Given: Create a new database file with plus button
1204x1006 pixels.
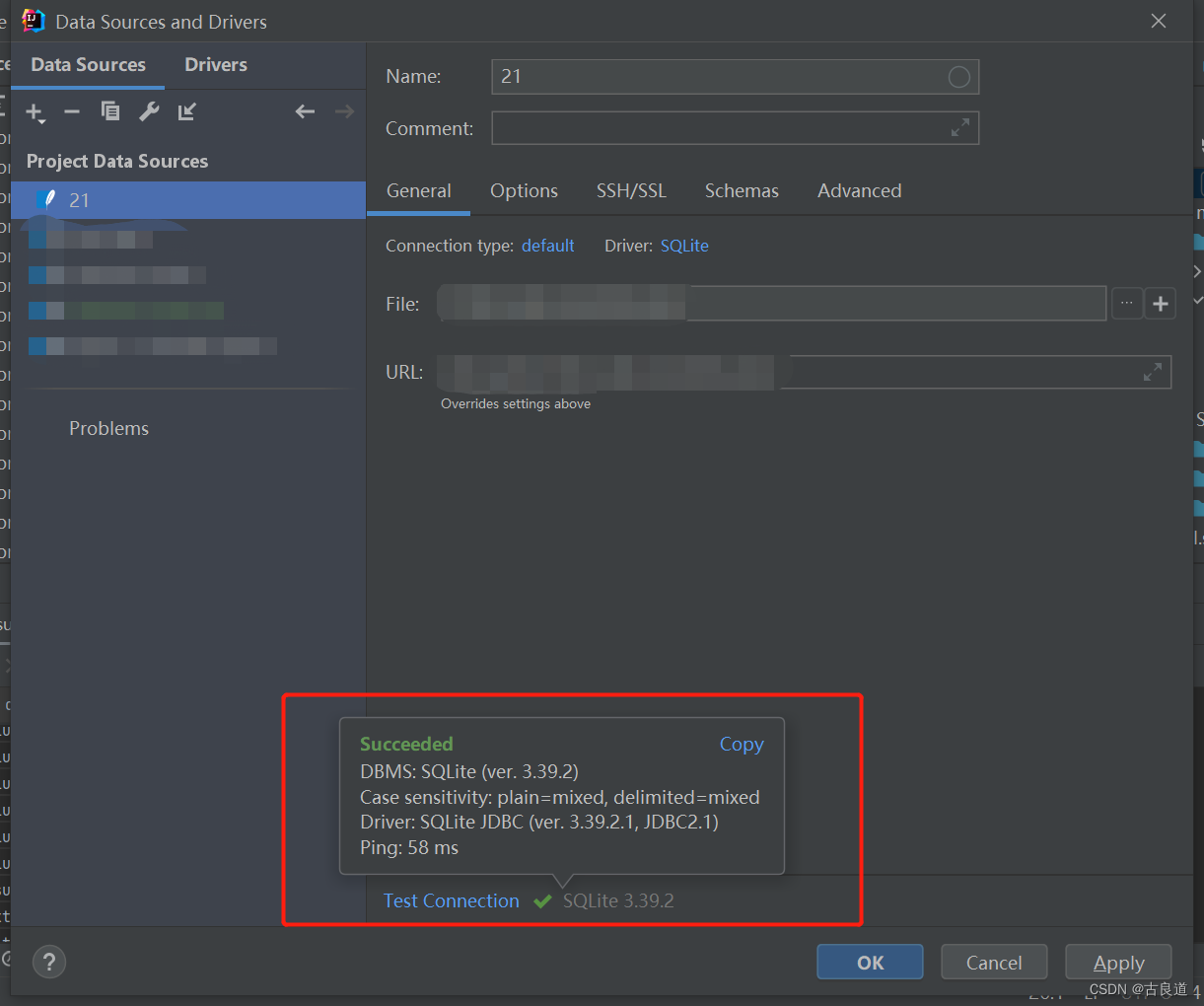Looking at the screenshot, I should point(1161,304).
